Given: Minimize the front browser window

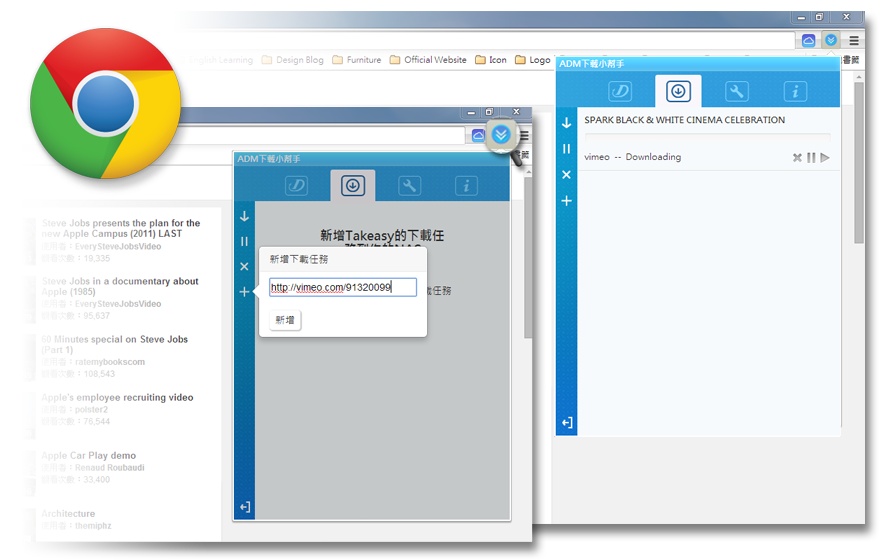Looking at the screenshot, I should coord(471,112).
